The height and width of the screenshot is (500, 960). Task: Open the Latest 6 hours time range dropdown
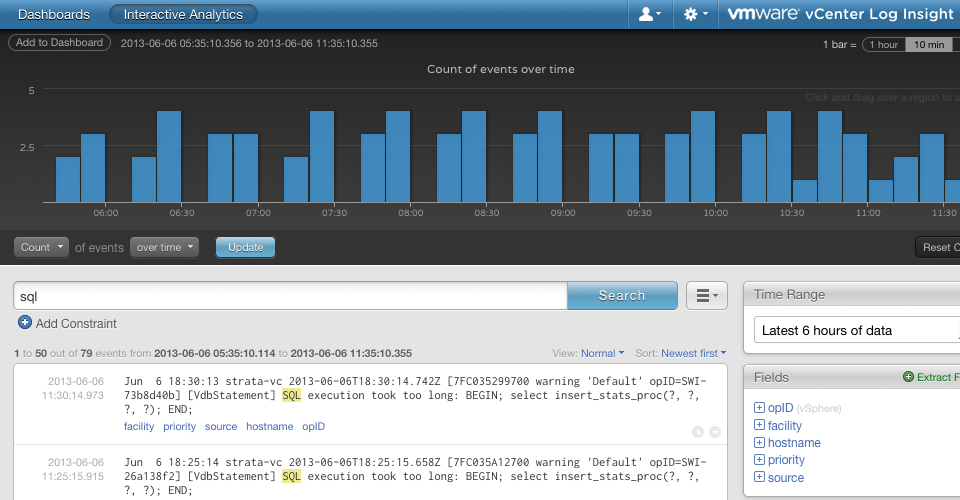tap(857, 330)
